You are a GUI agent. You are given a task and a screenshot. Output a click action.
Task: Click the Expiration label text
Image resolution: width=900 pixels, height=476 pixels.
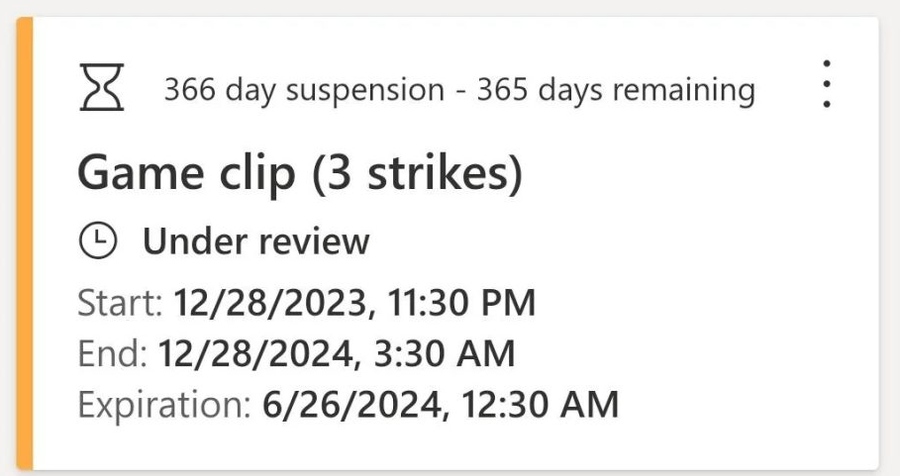coord(165,405)
